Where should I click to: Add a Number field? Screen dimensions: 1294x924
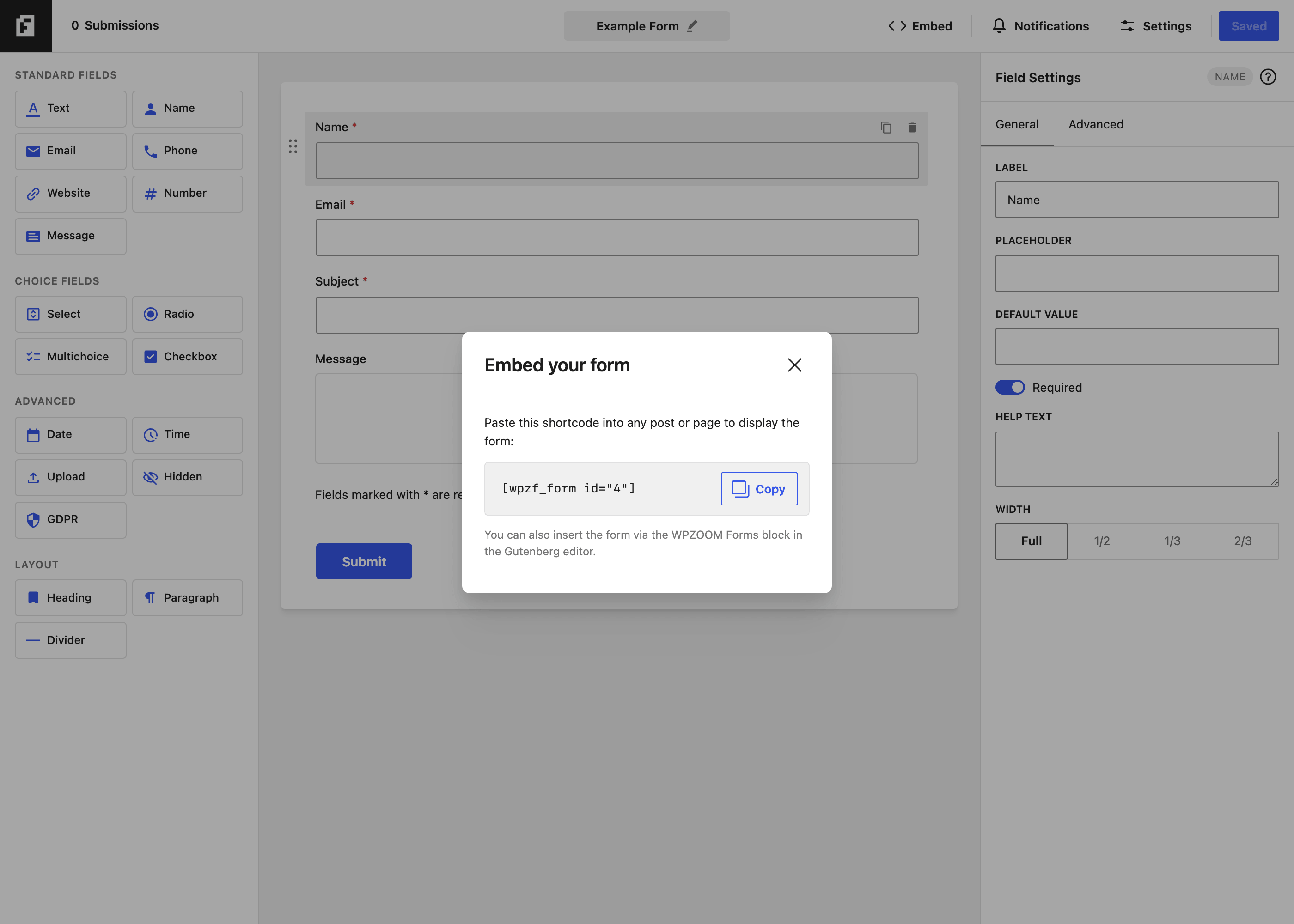point(187,194)
